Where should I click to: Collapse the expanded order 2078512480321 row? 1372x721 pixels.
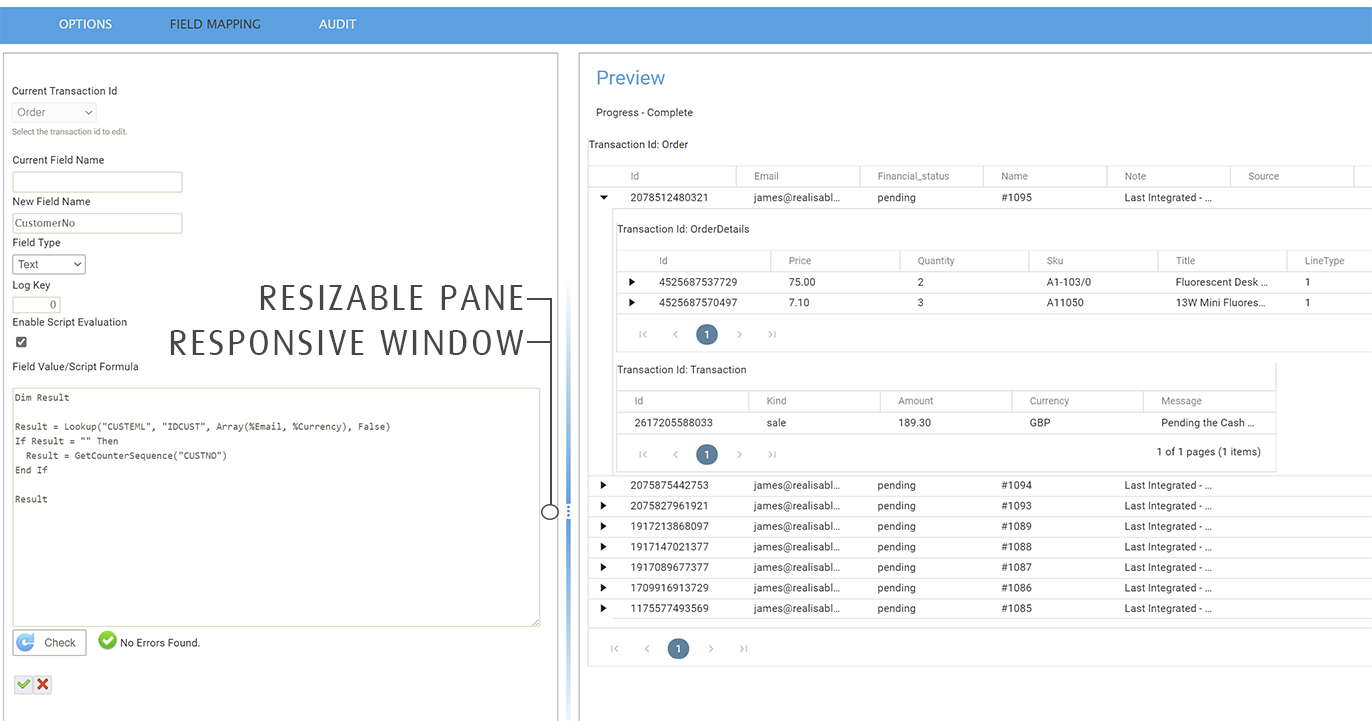[x=603, y=198]
